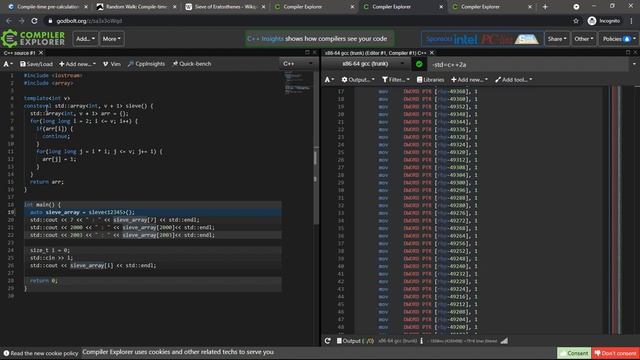Open the Libraries button
This screenshot has height=360, width=640.
coord(430,80)
